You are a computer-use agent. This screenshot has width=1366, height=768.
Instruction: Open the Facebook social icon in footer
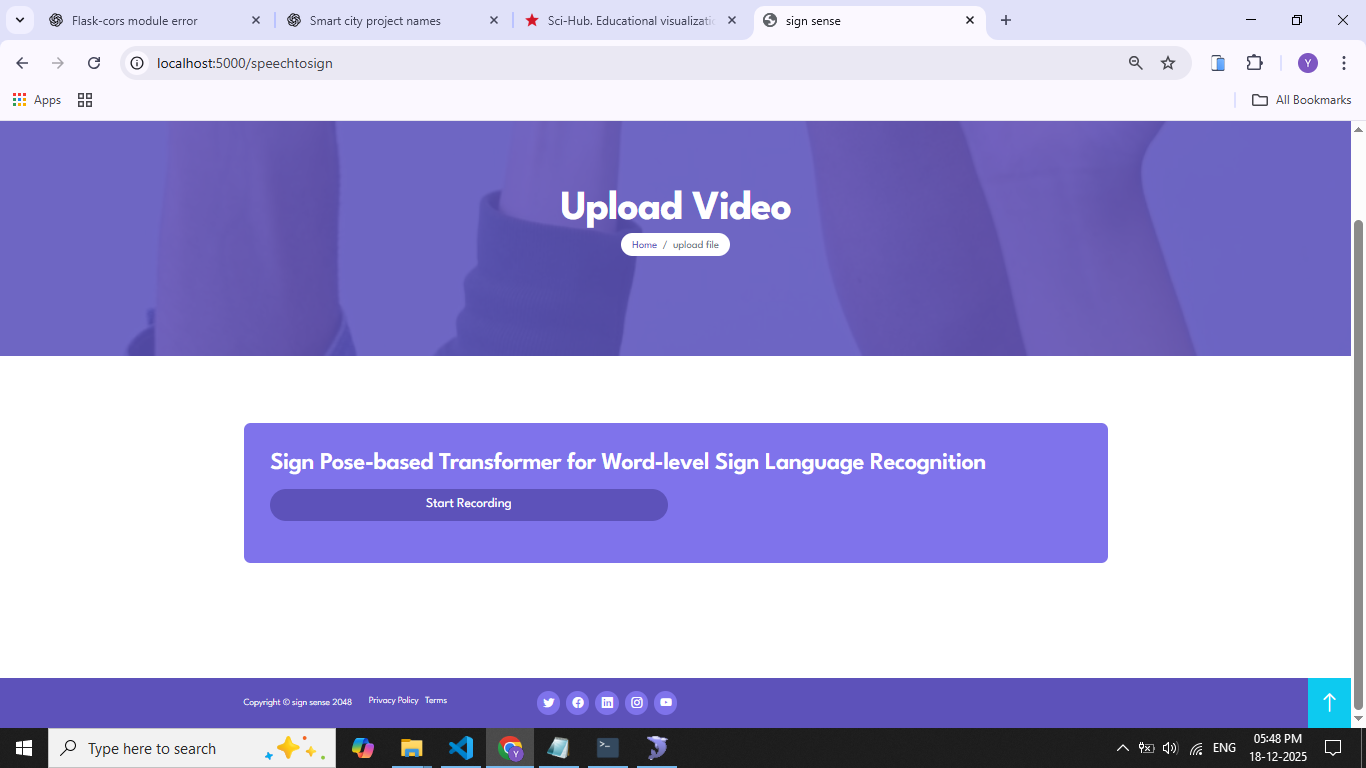[577, 703]
